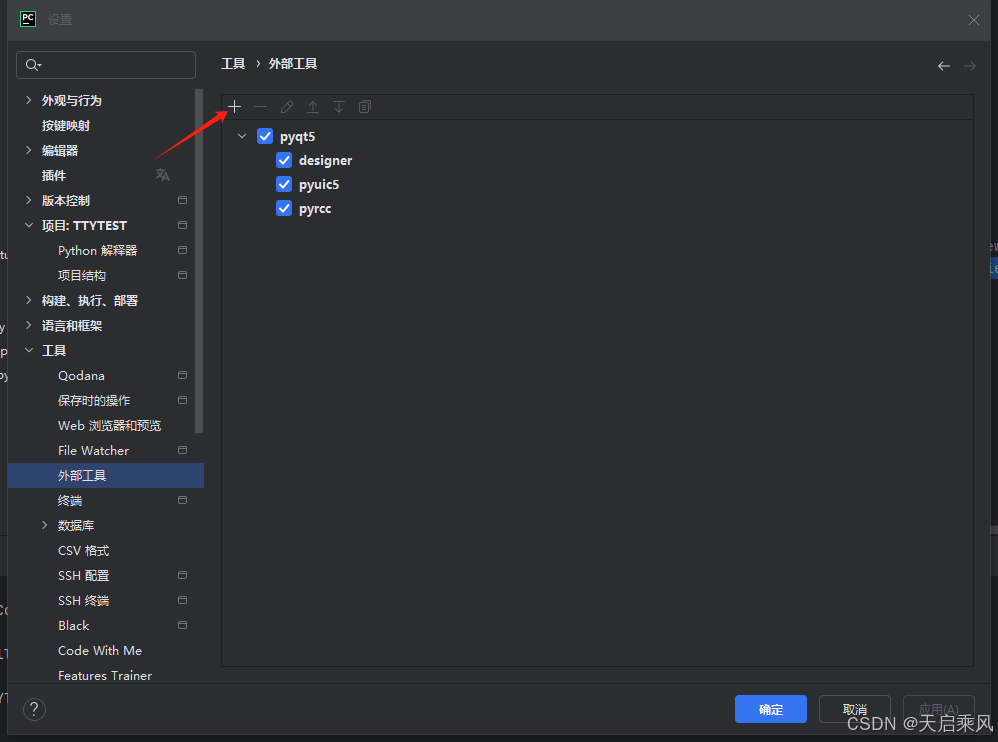The width and height of the screenshot is (998, 742).
Task: Click the 确定 button
Action: pyautogui.click(x=771, y=709)
